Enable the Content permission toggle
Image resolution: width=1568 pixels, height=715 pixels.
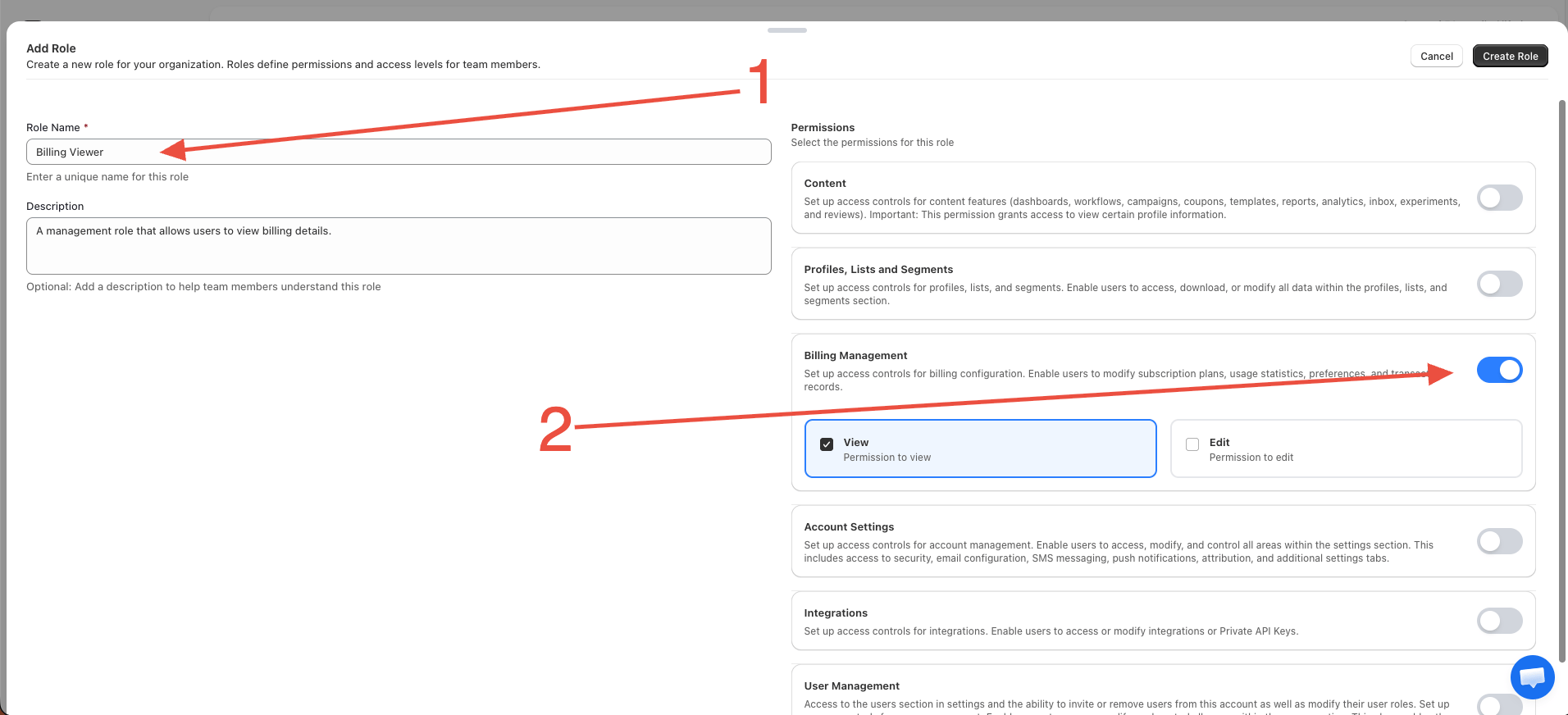[1500, 198]
